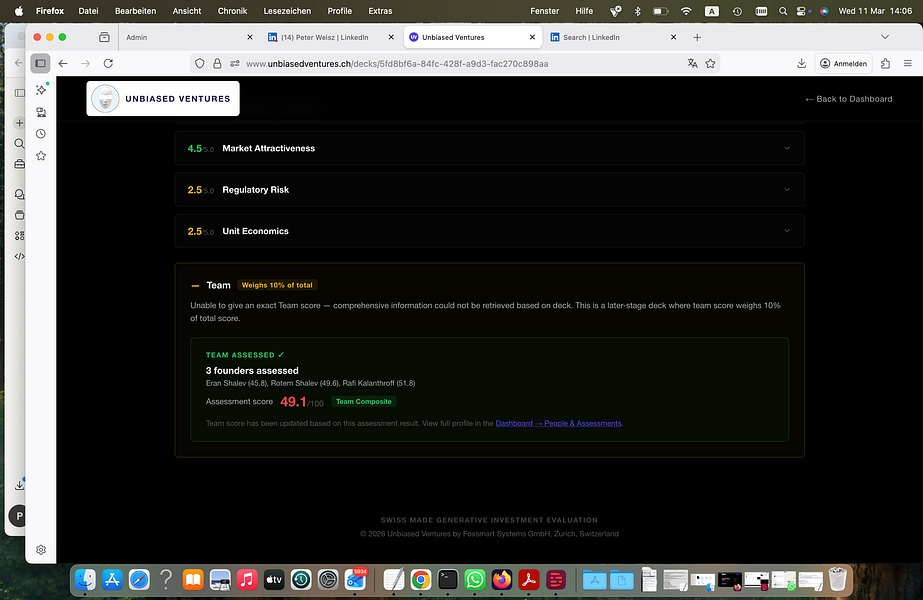
Task: Open sidebar settings gear icon
Action: [41, 549]
